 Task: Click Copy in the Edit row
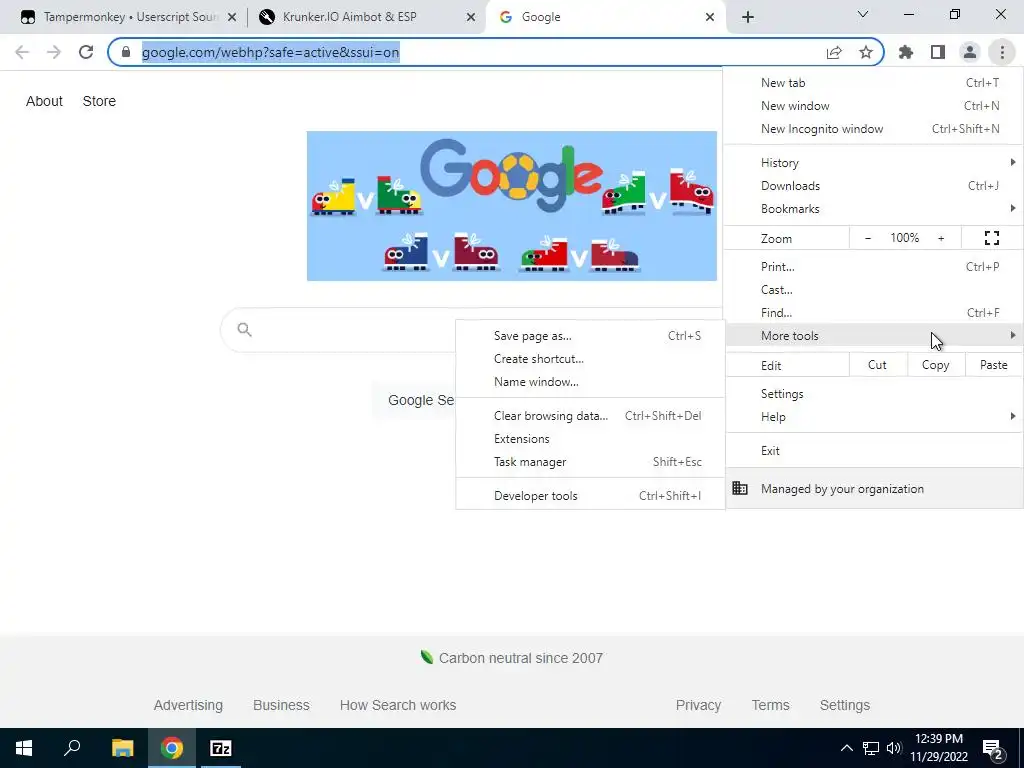point(935,365)
